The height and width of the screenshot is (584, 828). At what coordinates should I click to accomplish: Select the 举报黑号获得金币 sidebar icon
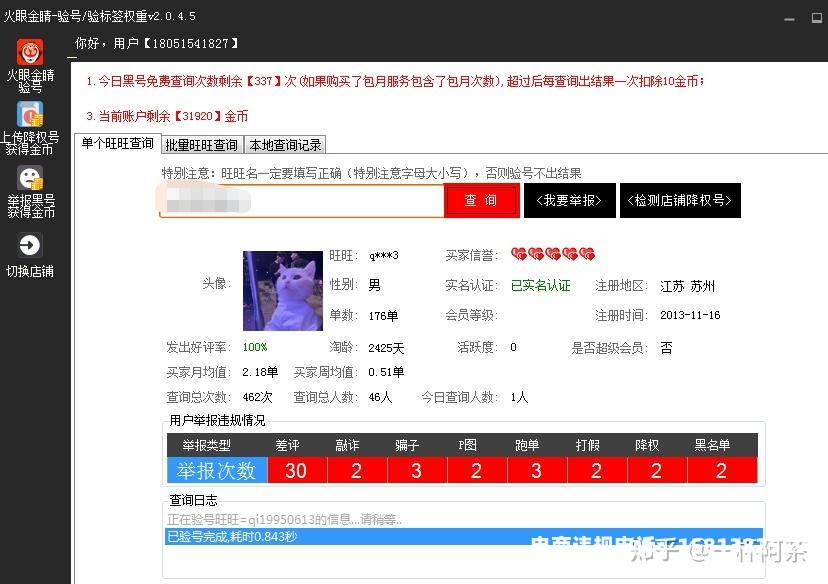pyautogui.click(x=30, y=179)
